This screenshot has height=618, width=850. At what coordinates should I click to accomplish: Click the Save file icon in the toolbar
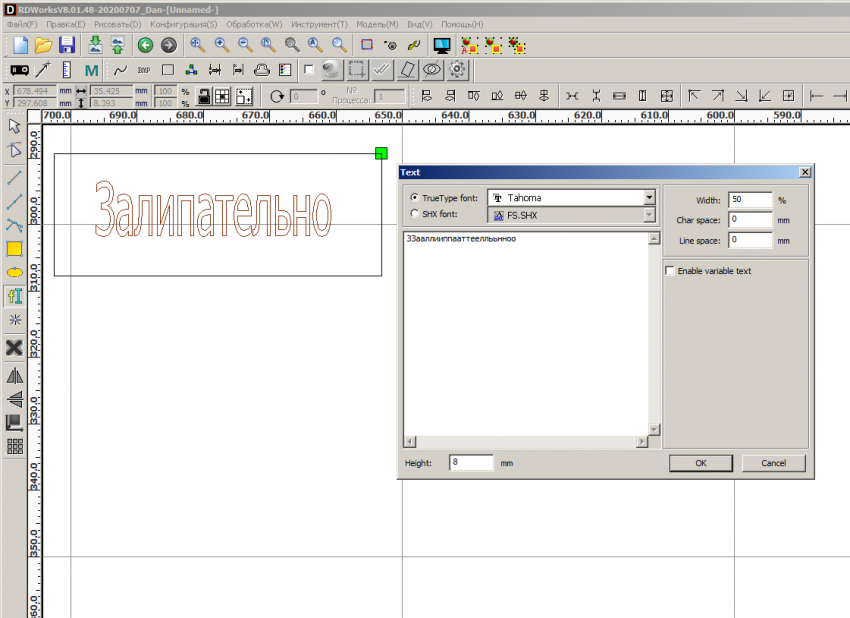(67, 45)
